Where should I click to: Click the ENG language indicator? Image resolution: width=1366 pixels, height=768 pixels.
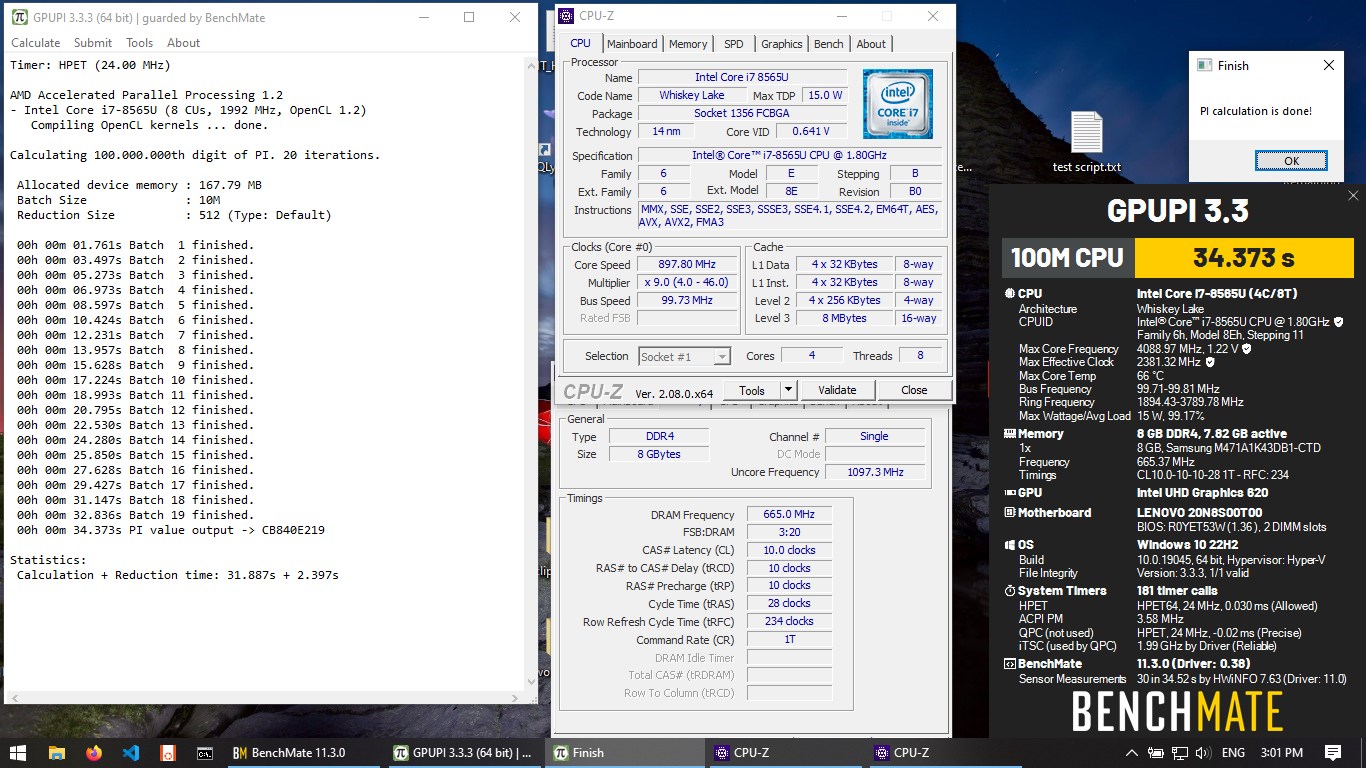1234,753
